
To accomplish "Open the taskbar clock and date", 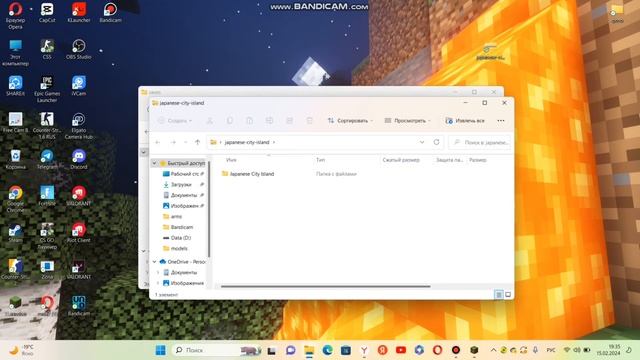I will coord(609,350).
